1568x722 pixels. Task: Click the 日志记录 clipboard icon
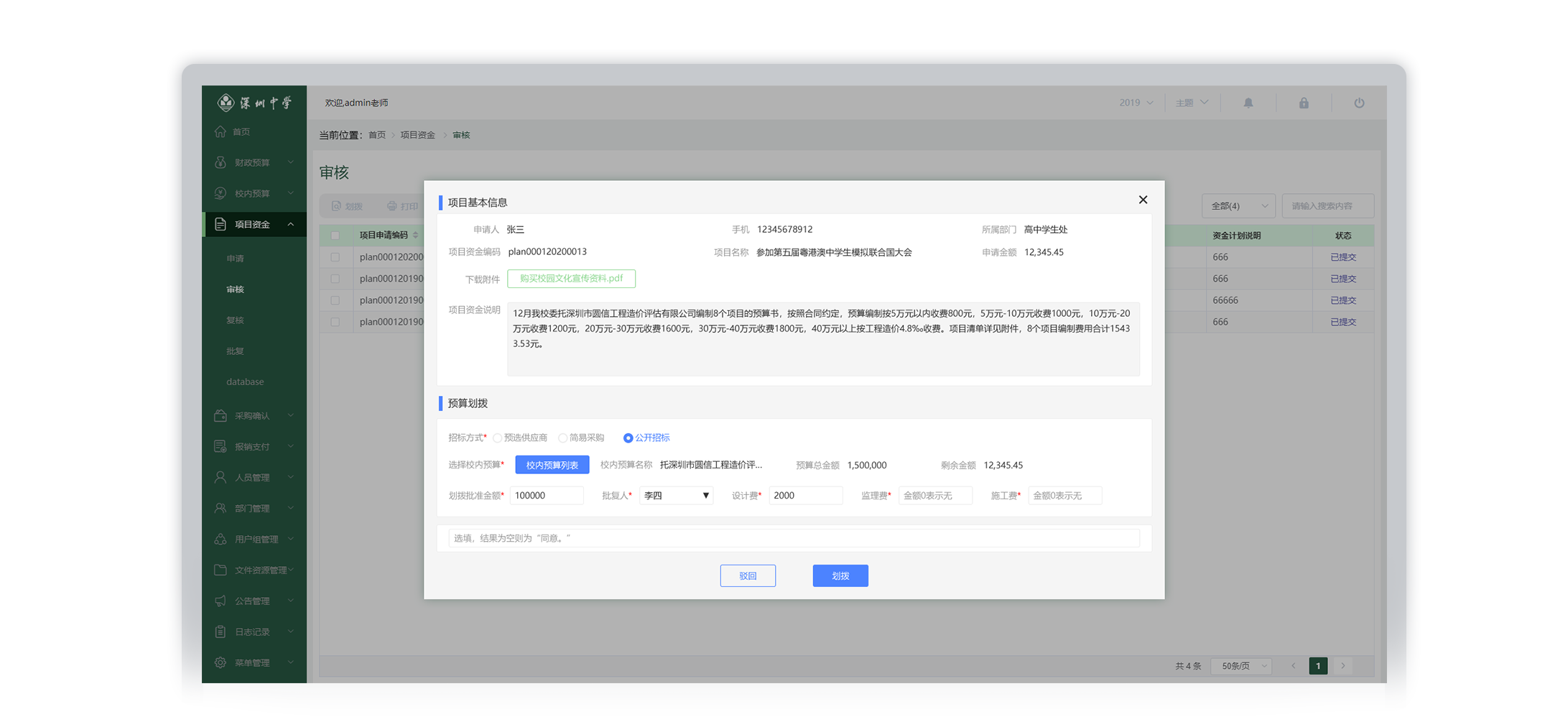[x=221, y=631]
